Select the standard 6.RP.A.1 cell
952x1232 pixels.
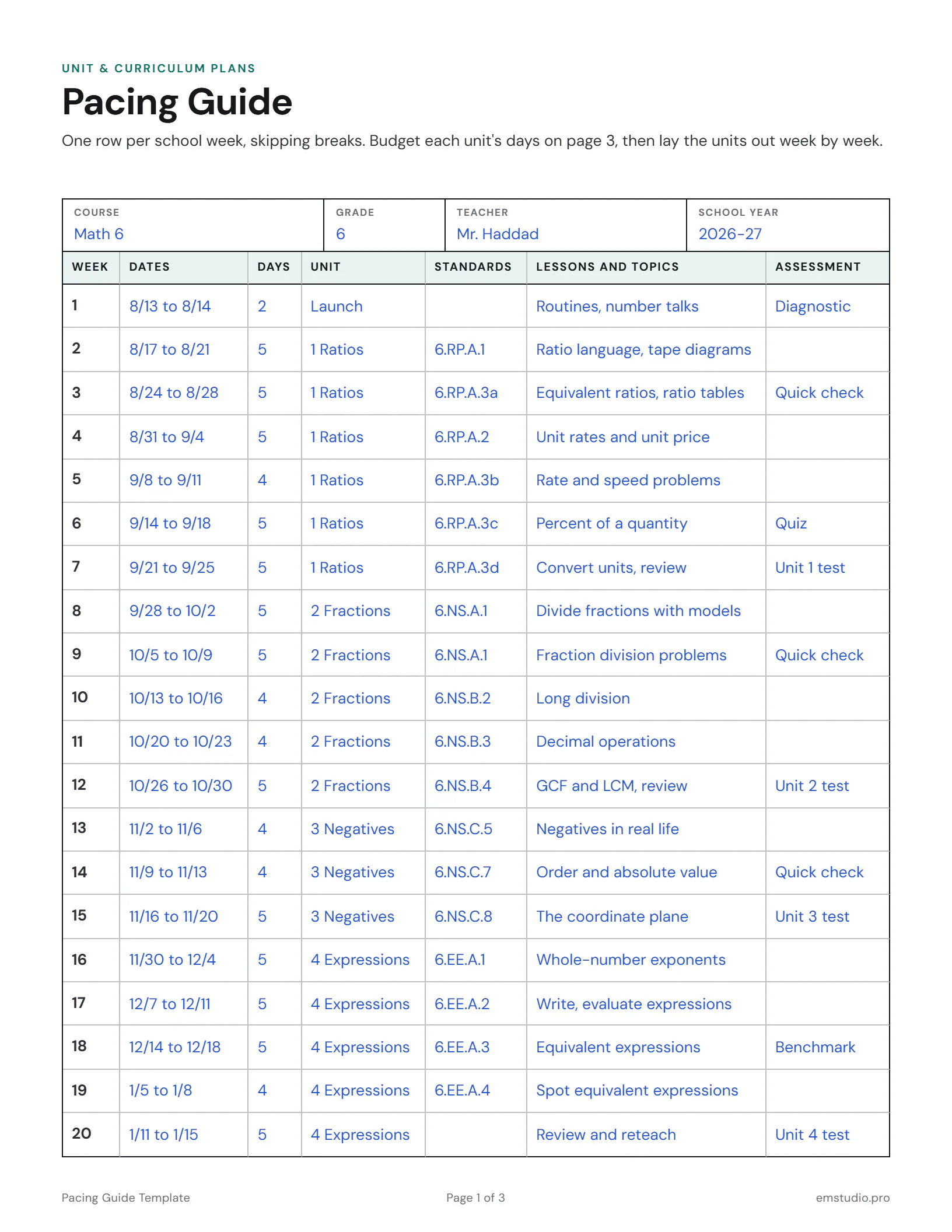pos(476,349)
